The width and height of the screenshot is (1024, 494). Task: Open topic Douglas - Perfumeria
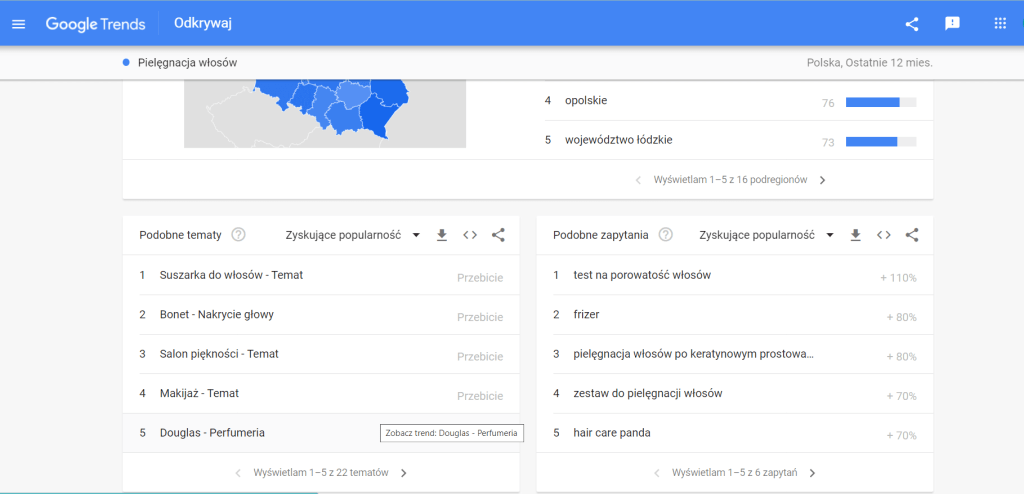click(x=212, y=433)
